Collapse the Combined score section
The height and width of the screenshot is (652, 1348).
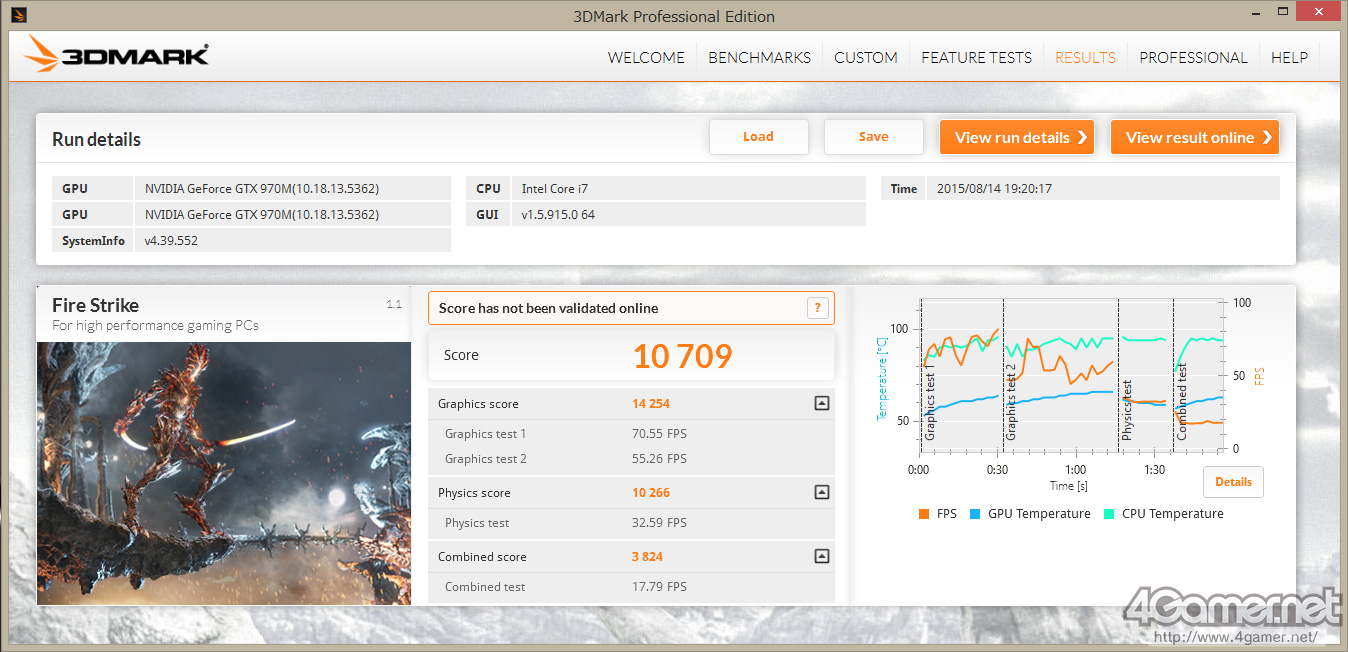tap(821, 556)
